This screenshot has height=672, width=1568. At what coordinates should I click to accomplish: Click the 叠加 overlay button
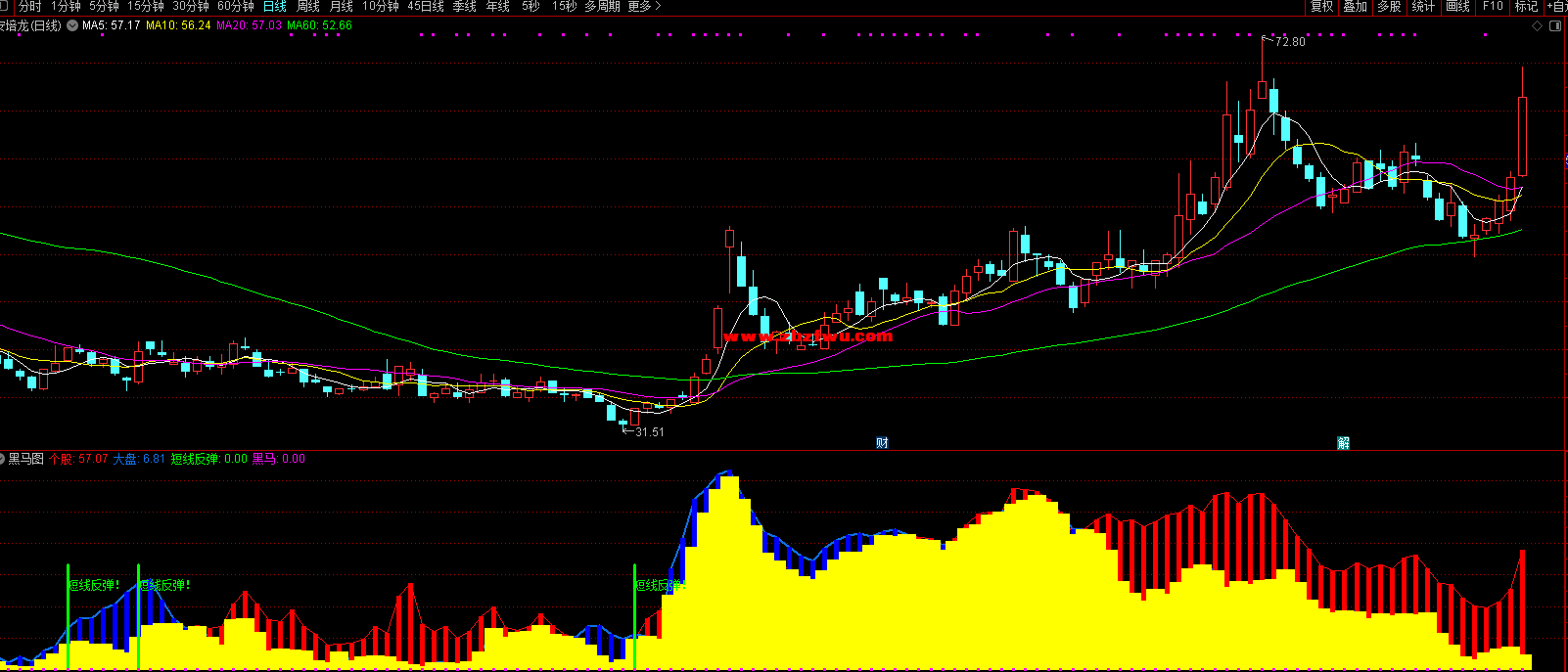tap(1356, 6)
